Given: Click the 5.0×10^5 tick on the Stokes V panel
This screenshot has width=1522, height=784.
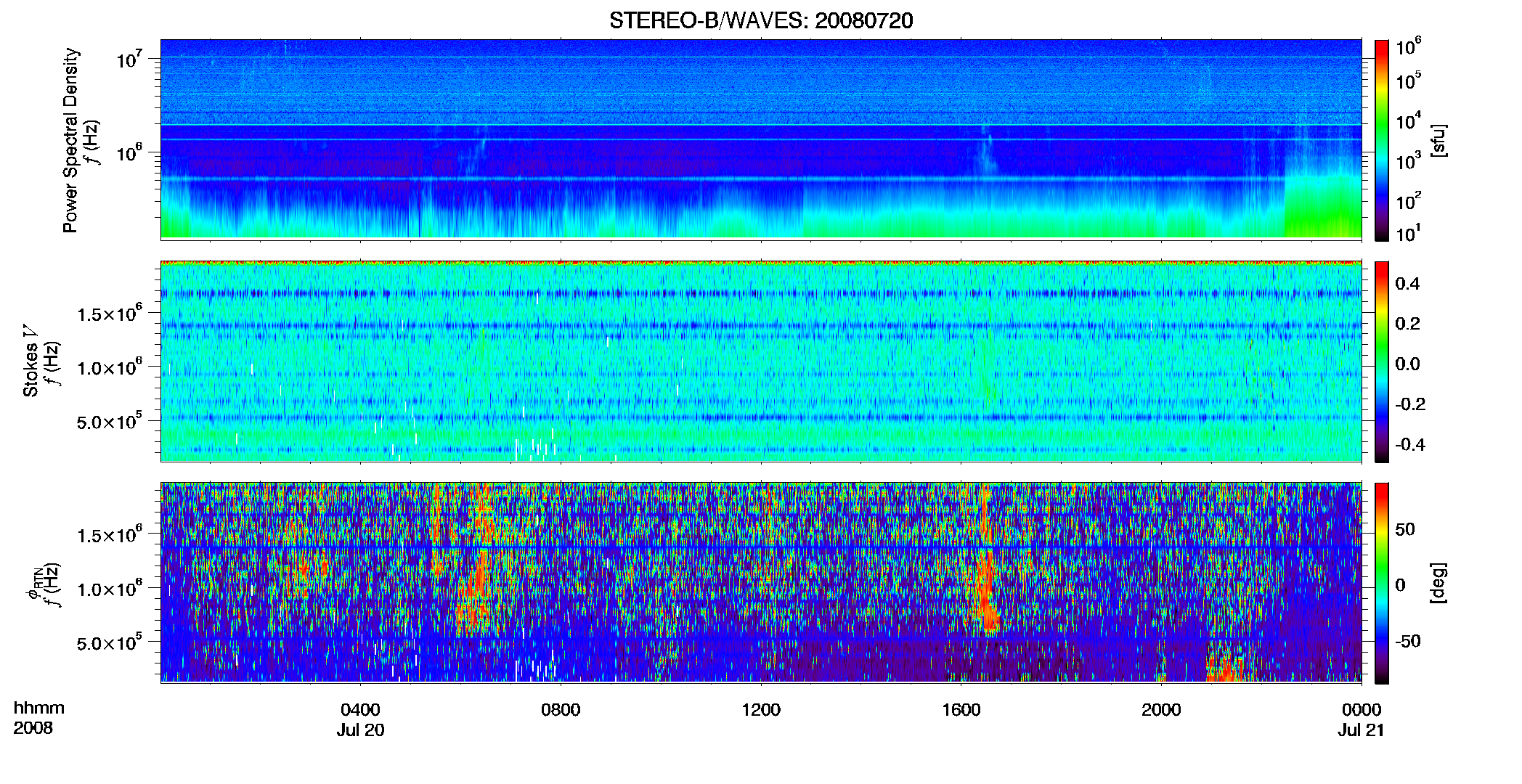Looking at the screenshot, I should [109, 421].
